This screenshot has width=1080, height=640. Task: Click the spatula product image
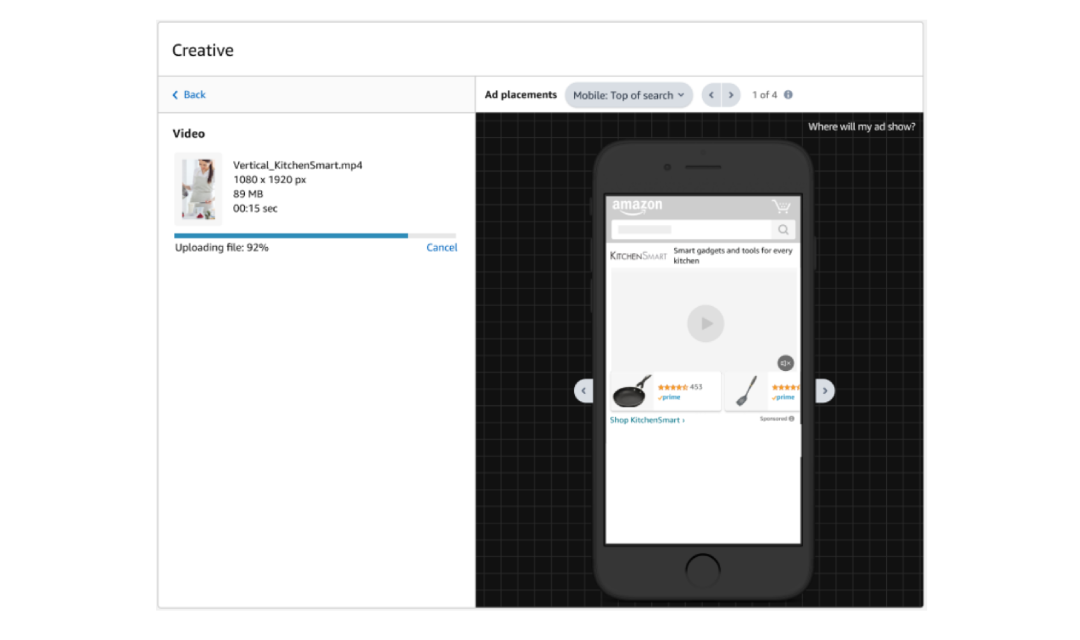click(x=746, y=391)
